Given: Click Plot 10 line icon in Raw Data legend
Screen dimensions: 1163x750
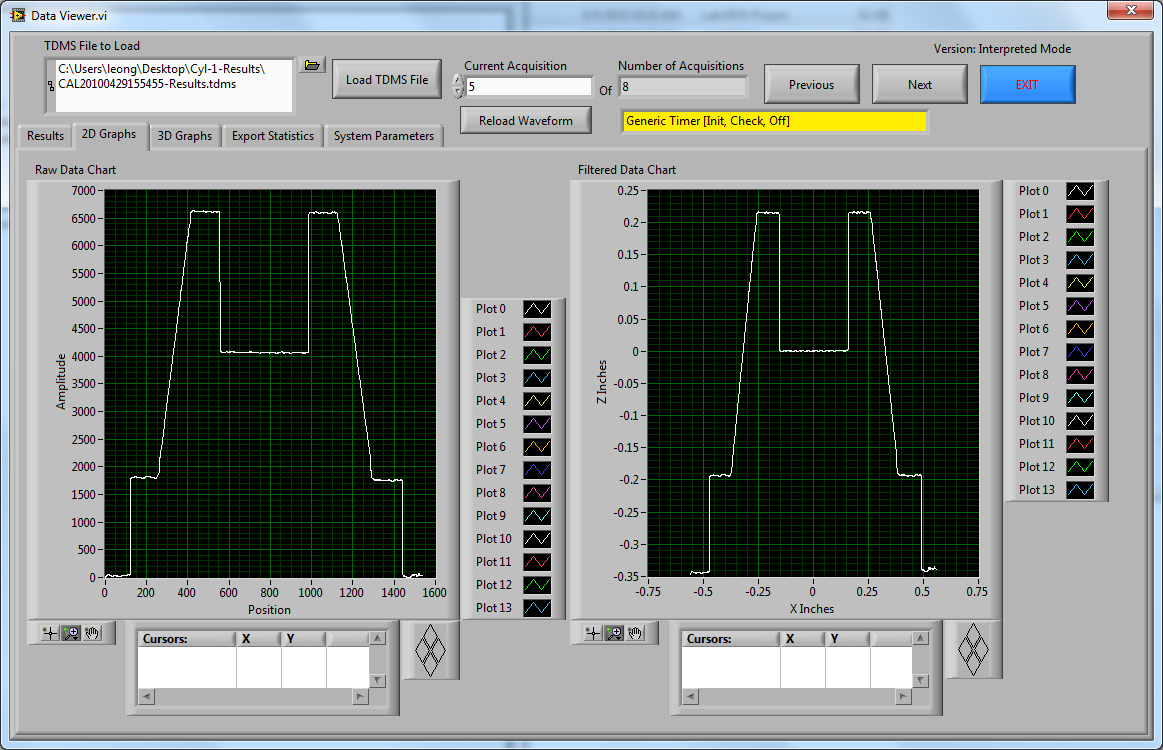Looking at the screenshot, I should 537,539.
